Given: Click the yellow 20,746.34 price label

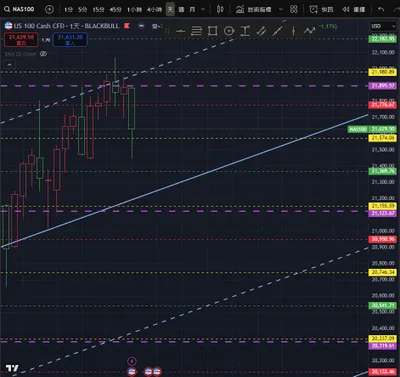Looking at the screenshot, I should coord(383,272).
